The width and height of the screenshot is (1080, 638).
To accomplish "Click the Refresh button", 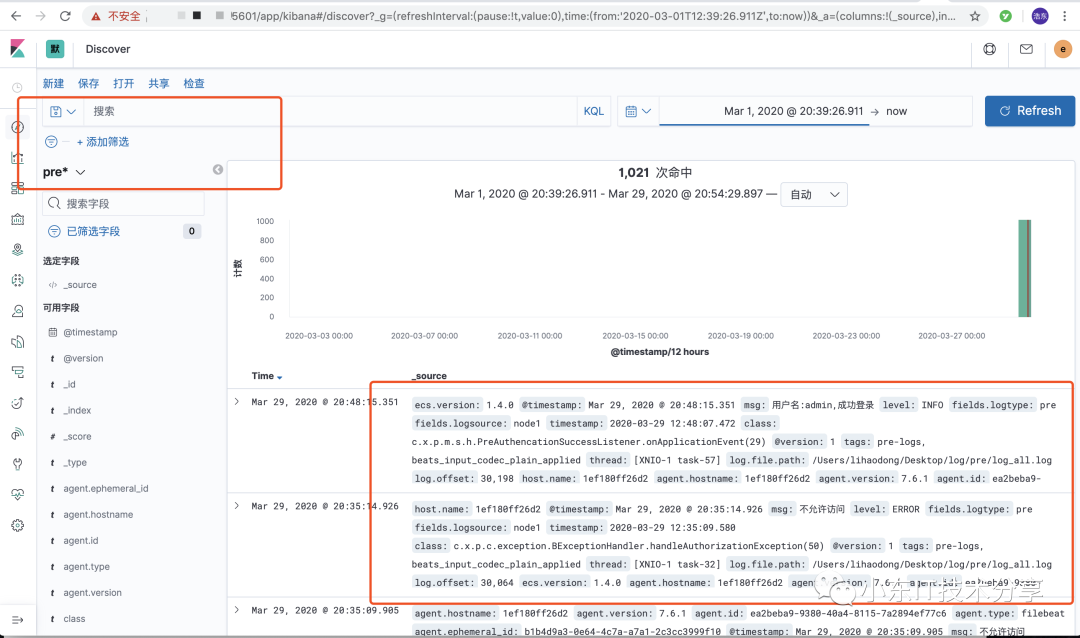I will point(1030,111).
